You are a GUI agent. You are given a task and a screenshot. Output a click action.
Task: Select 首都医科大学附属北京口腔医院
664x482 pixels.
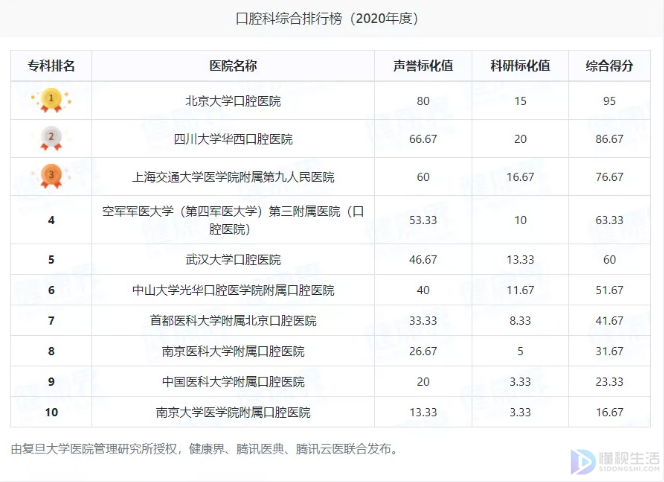[233, 321]
